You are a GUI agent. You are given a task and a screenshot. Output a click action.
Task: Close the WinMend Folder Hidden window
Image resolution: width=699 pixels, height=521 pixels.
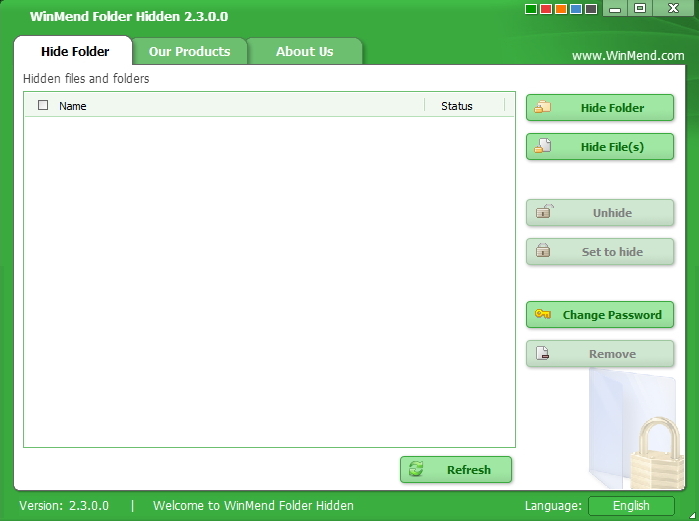click(x=673, y=8)
